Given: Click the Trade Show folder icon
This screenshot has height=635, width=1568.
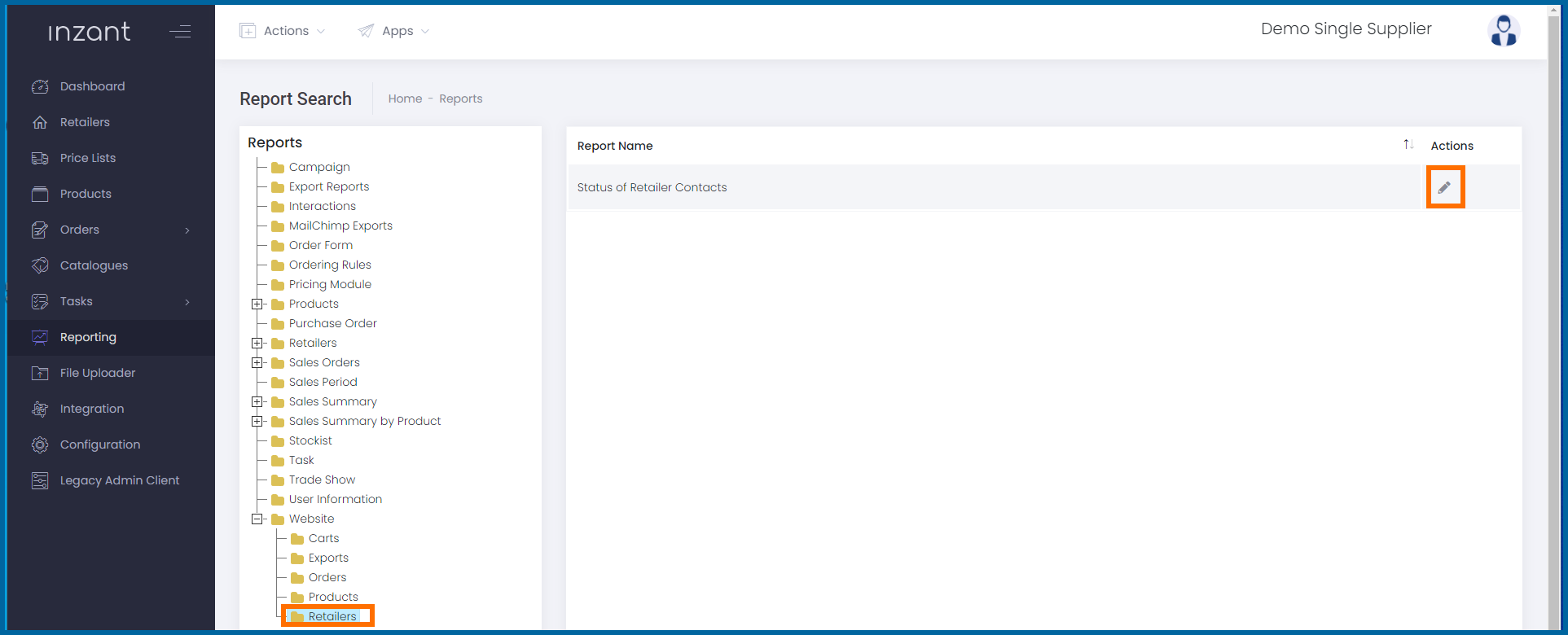Looking at the screenshot, I should [278, 480].
